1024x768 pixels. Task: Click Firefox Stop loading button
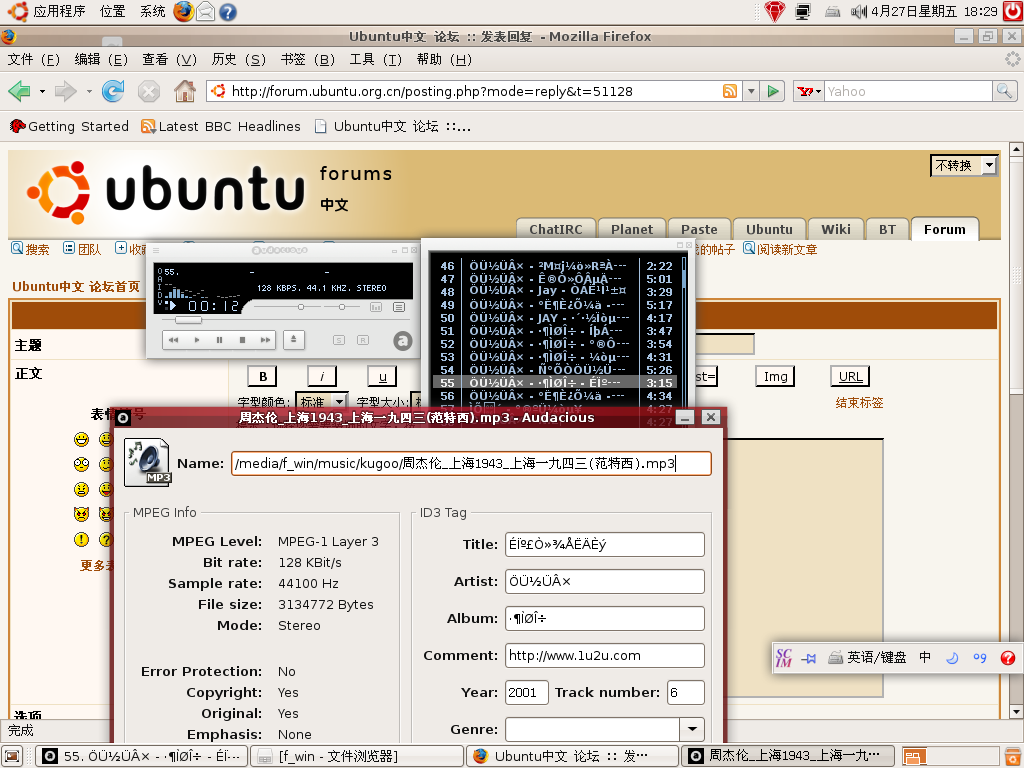point(149,91)
